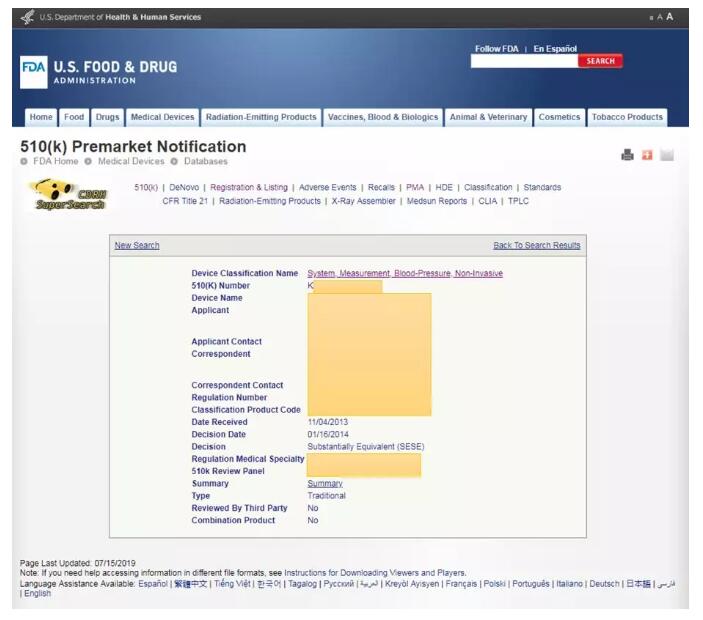Image resolution: width=703 pixels, height=620 pixels.
Task: Click the printer icon
Action: [x=627, y=155]
